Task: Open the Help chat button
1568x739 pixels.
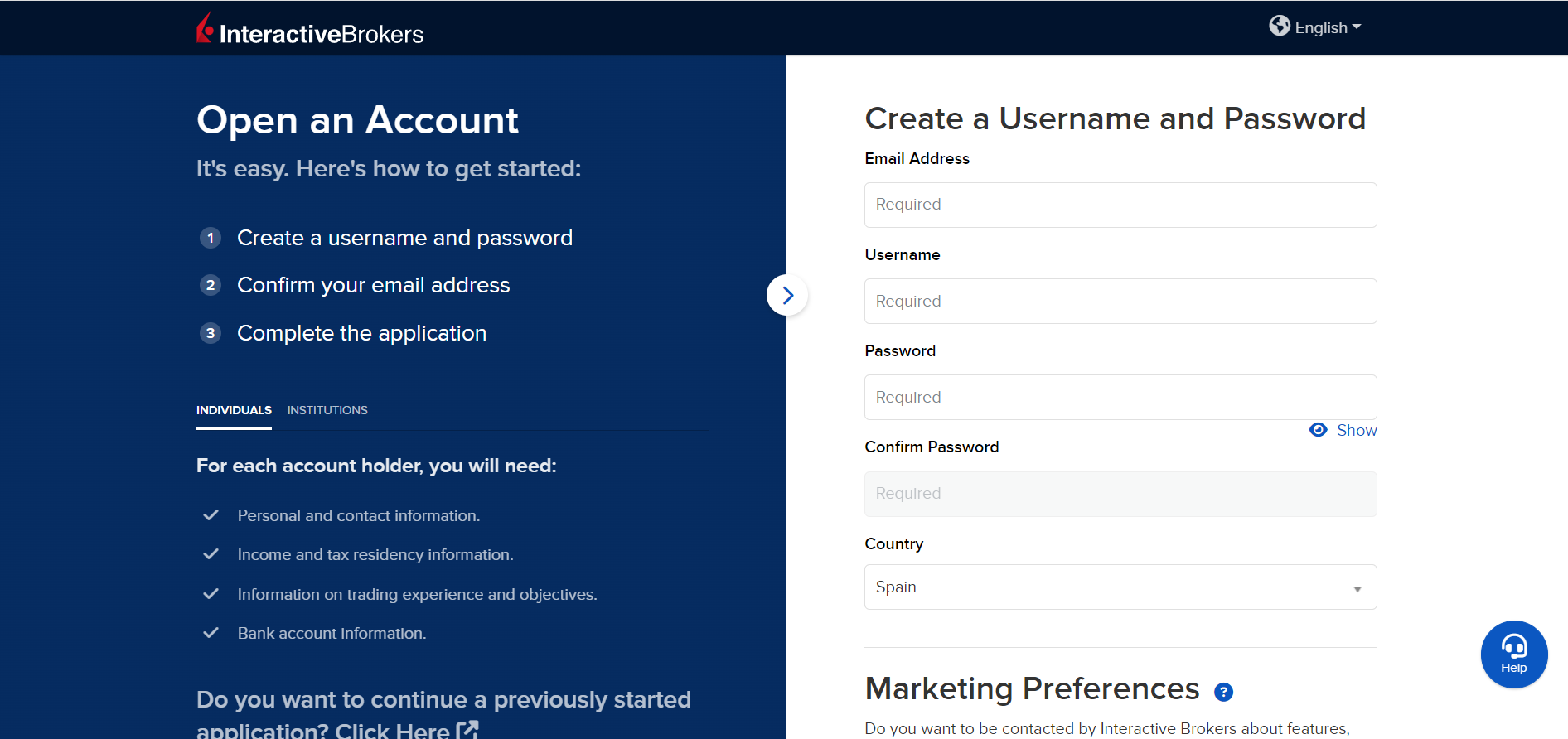Action: (1514, 654)
